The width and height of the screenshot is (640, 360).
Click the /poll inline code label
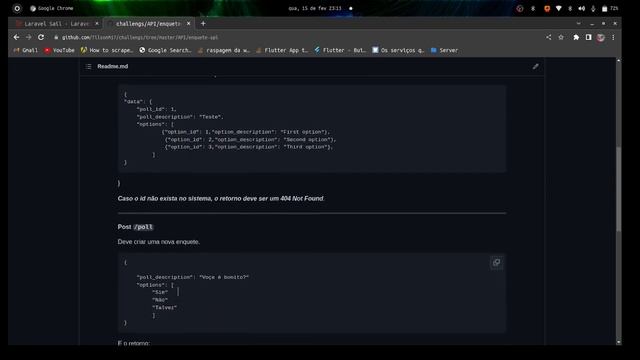(x=143, y=227)
